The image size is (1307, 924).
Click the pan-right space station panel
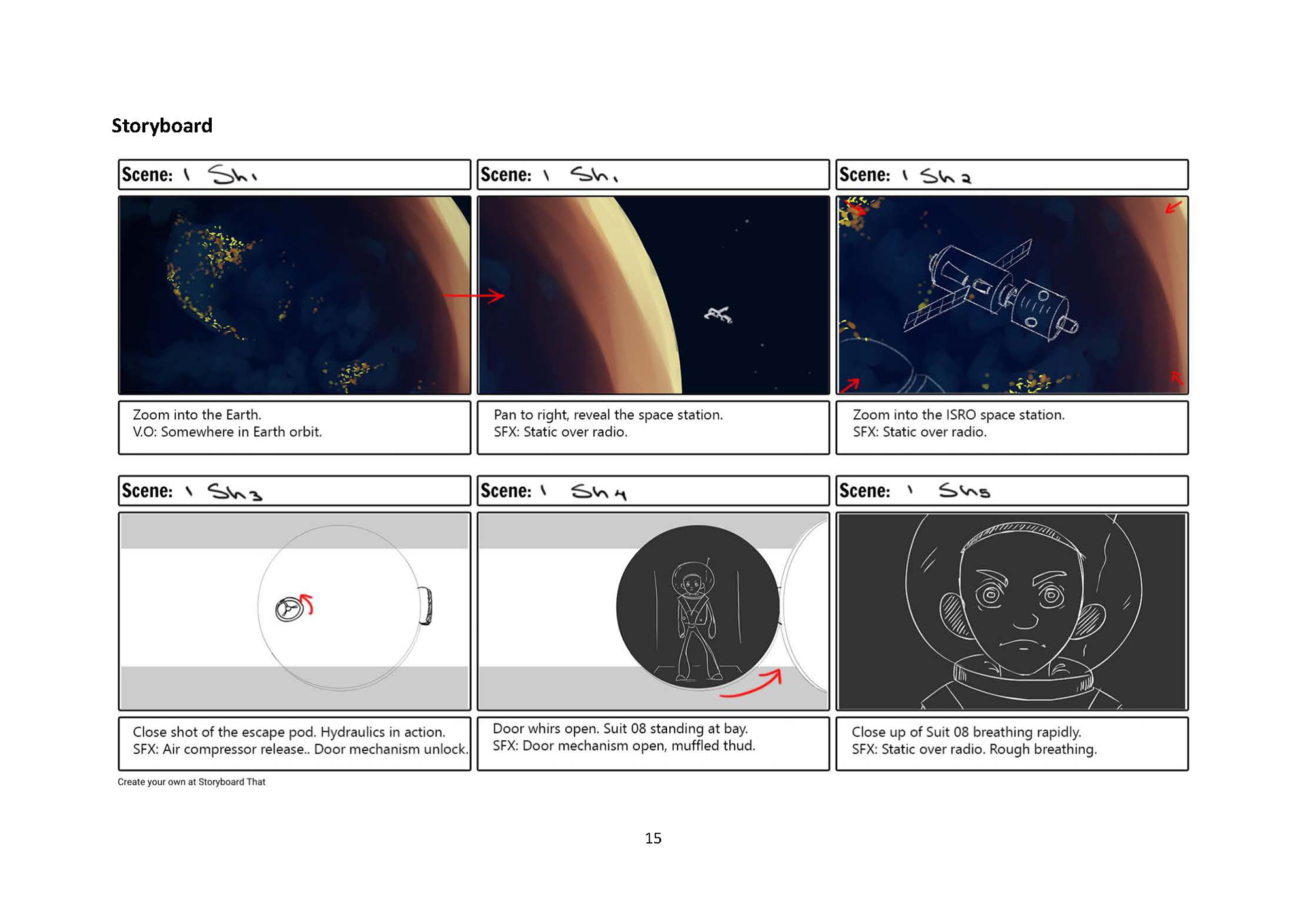pyautogui.click(x=653, y=295)
